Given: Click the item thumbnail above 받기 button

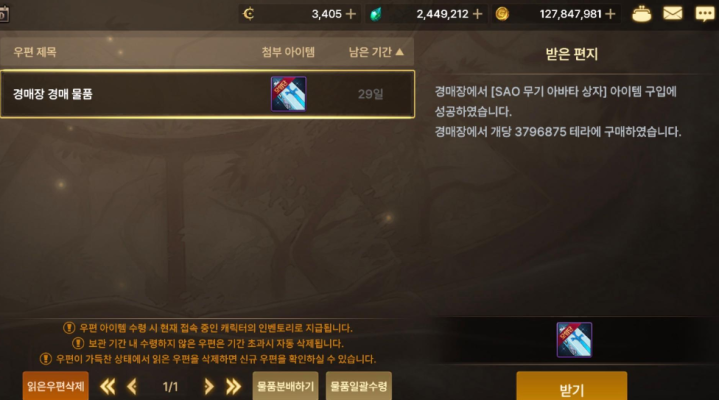Looking at the screenshot, I should (x=574, y=340).
